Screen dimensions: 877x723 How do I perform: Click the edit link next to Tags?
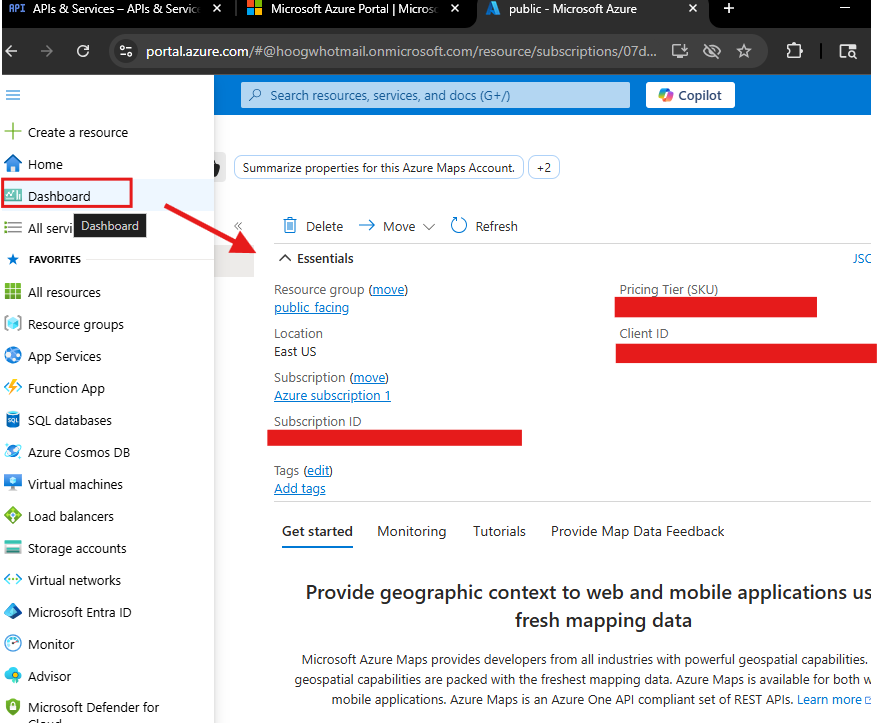318,470
